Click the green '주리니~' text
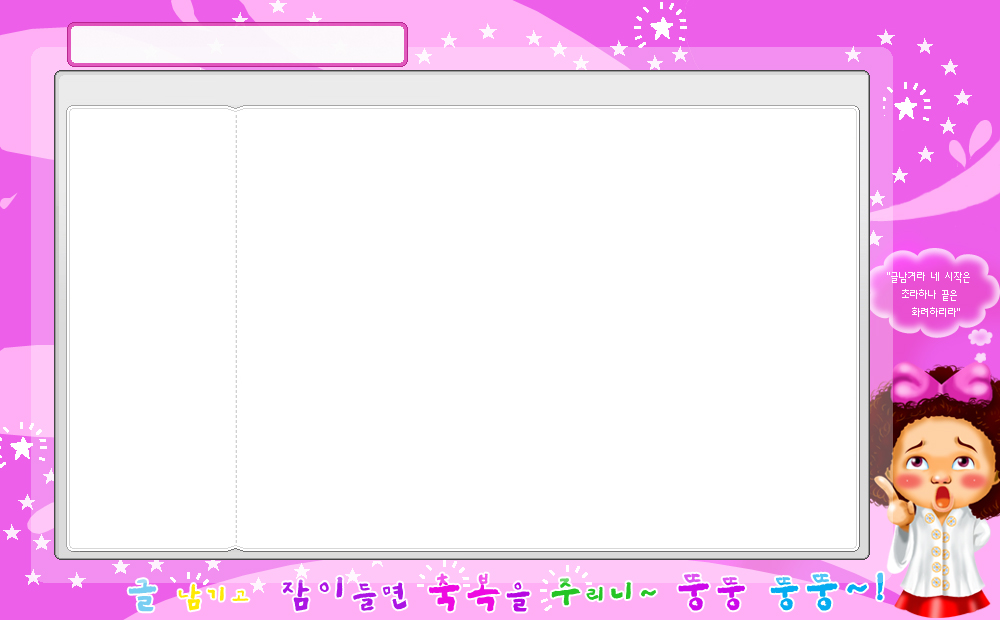 coord(602,594)
